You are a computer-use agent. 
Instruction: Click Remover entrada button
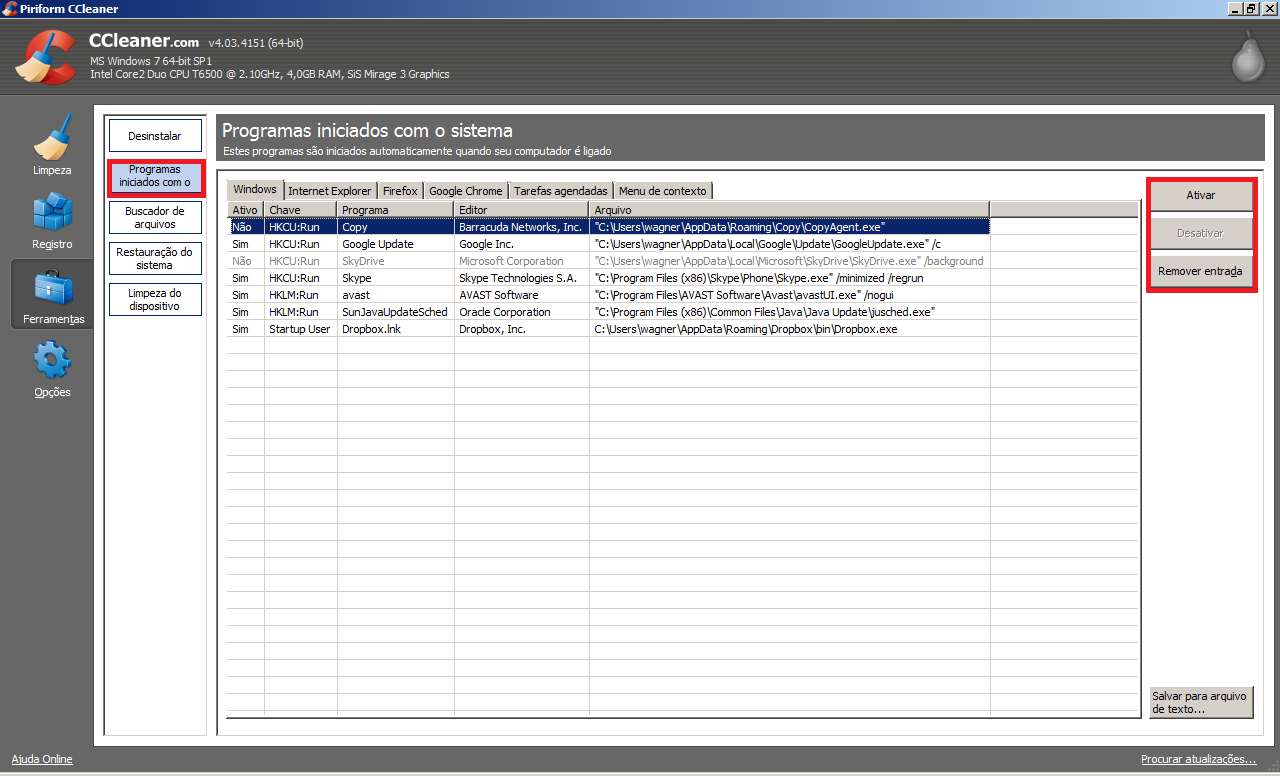1200,271
